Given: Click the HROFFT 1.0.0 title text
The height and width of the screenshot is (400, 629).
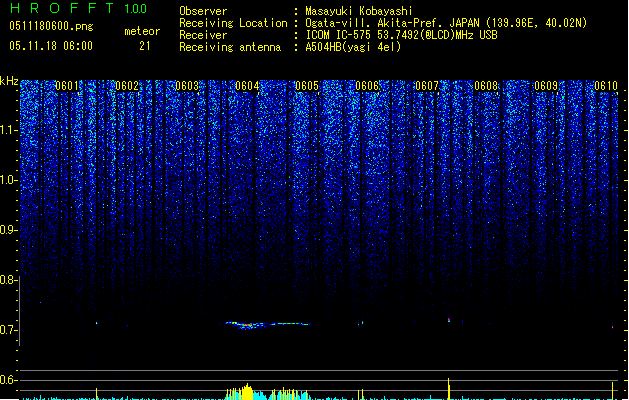Looking at the screenshot, I should (78, 8).
